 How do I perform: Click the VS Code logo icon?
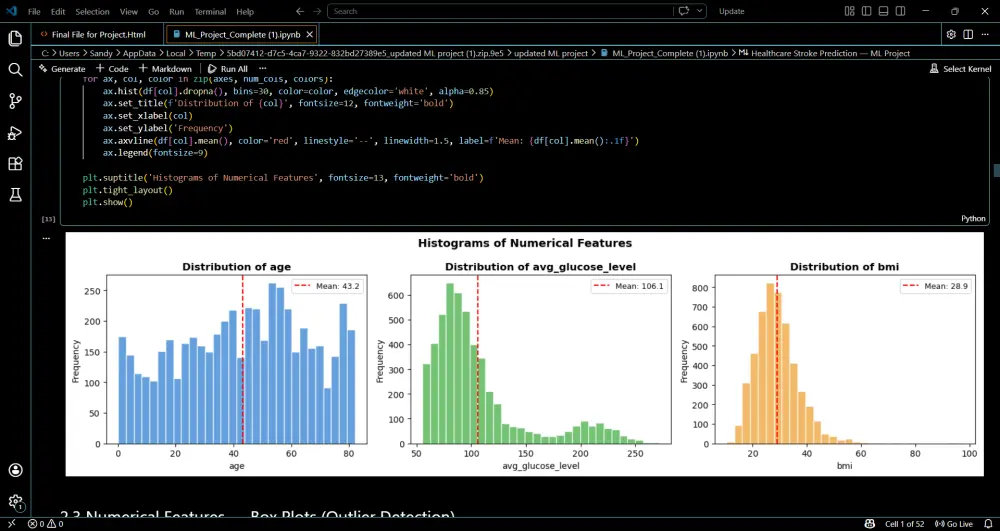click(x=11, y=11)
